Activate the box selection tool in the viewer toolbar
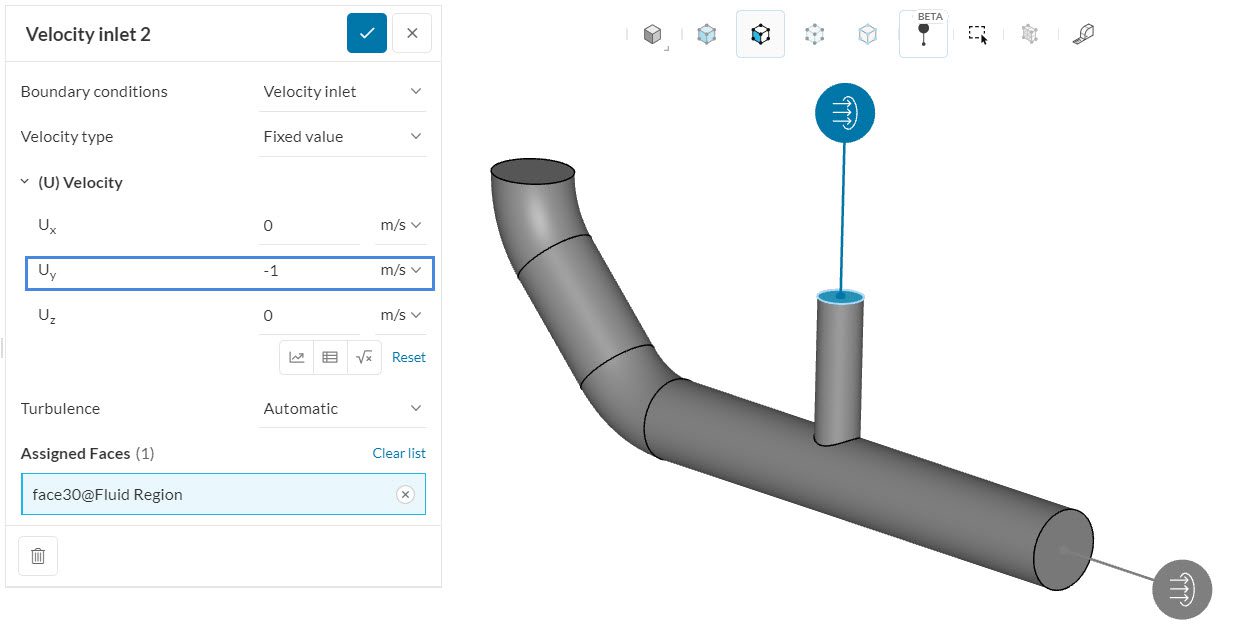This screenshot has height=633, width=1245. pyautogui.click(x=977, y=35)
